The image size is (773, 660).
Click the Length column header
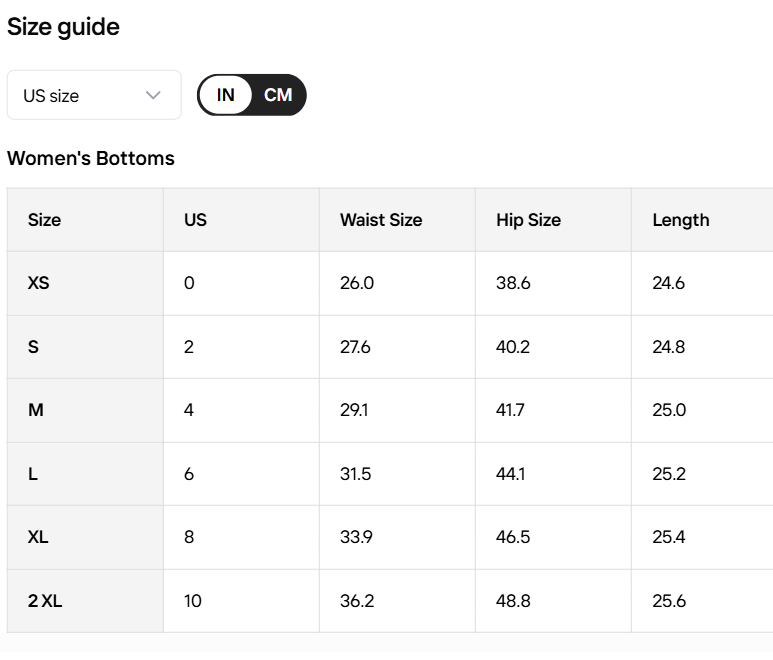pyautogui.click(x=680, y=220)
